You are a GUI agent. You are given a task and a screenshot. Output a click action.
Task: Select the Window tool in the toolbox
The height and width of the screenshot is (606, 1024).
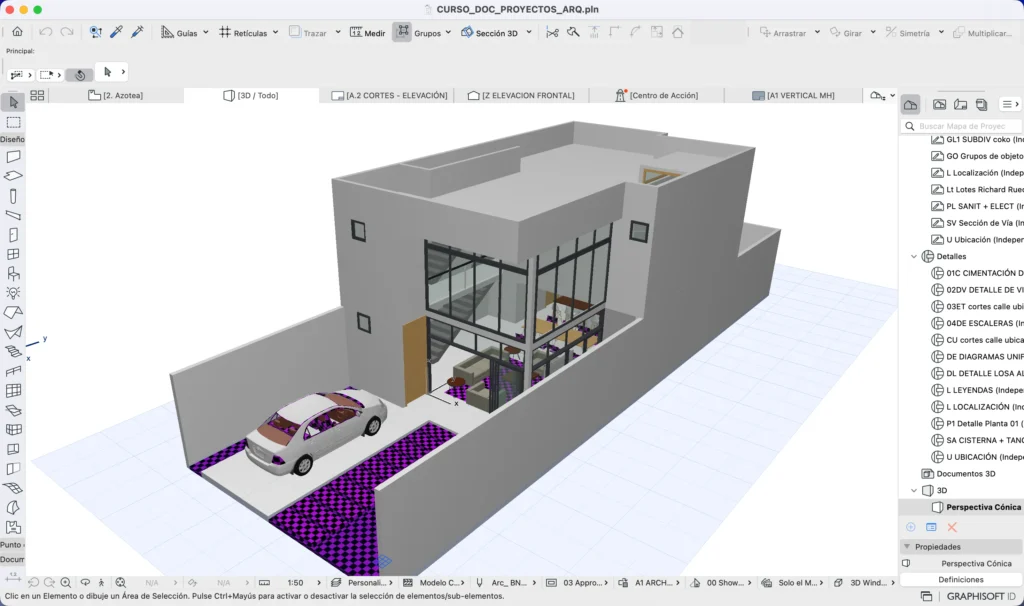[13, 254]
